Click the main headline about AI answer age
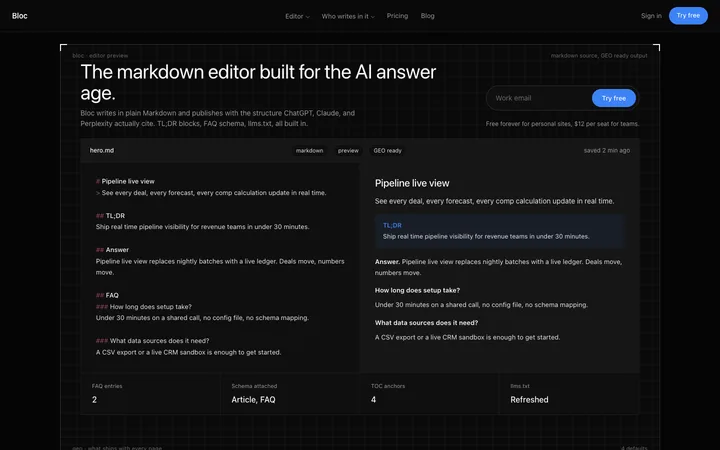The image size is (720, 450). (x=258, y=82)
